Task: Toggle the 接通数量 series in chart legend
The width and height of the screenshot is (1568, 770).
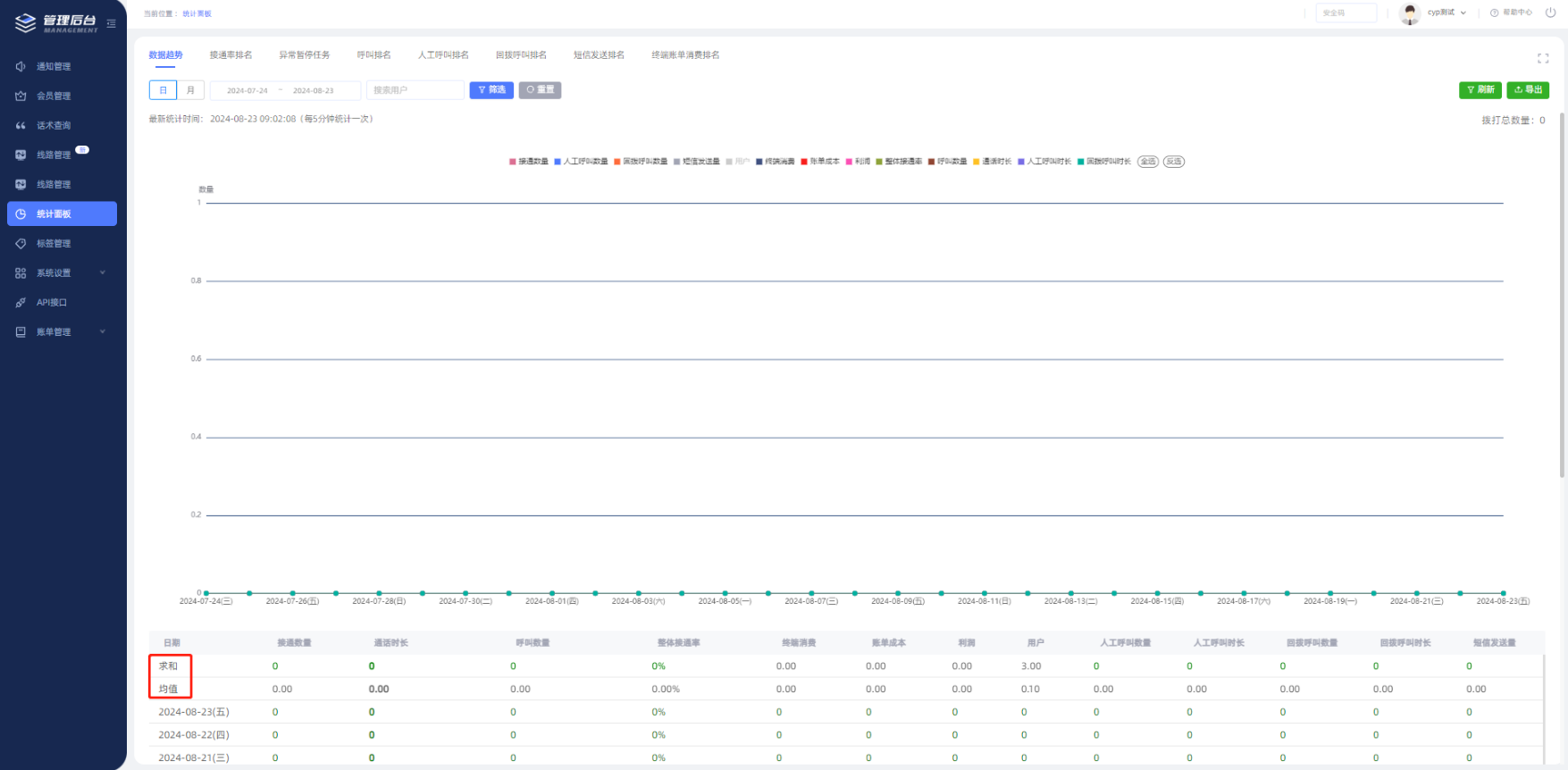Action: 528,162
